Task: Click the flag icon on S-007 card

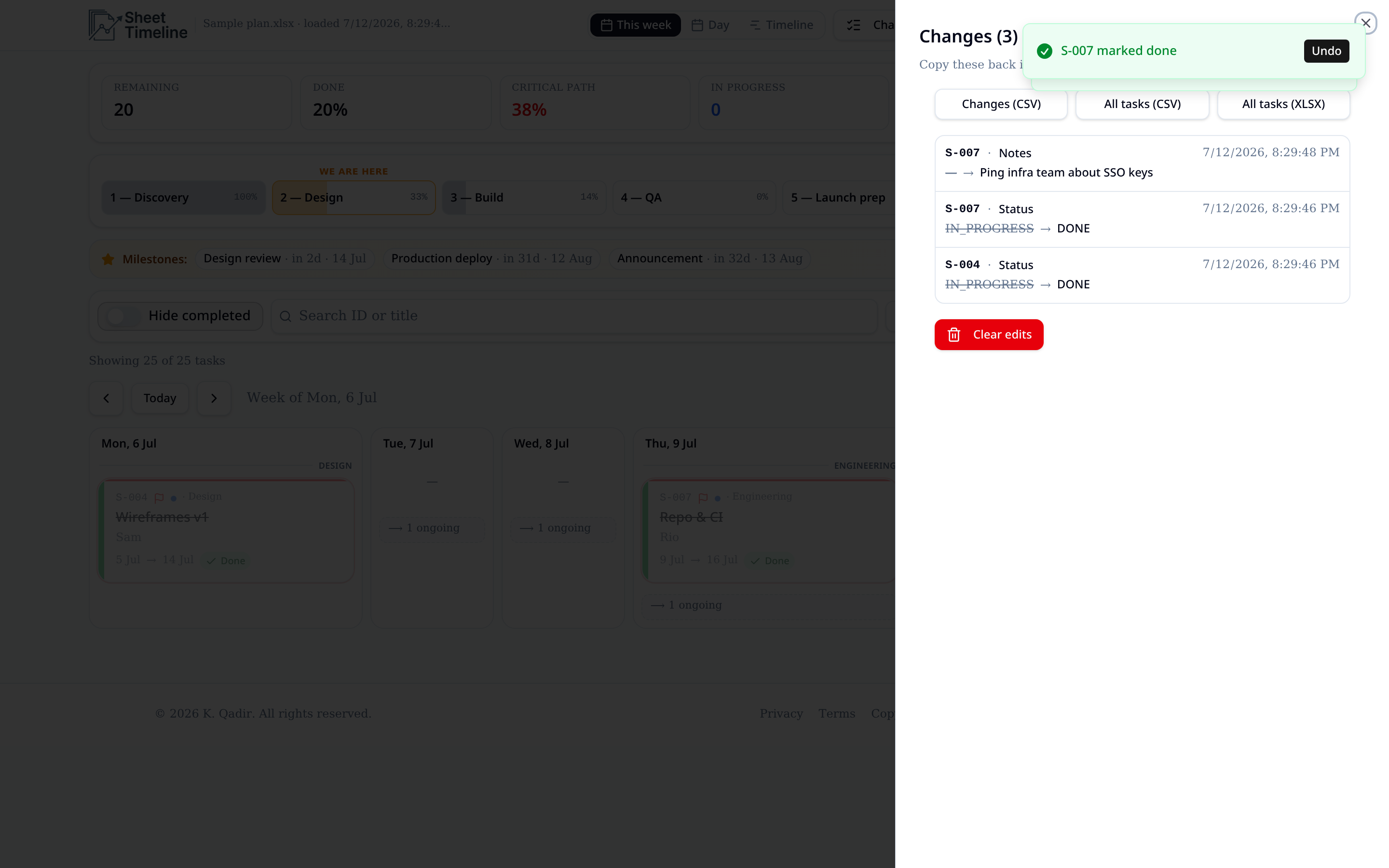Action: pos(703,498)
